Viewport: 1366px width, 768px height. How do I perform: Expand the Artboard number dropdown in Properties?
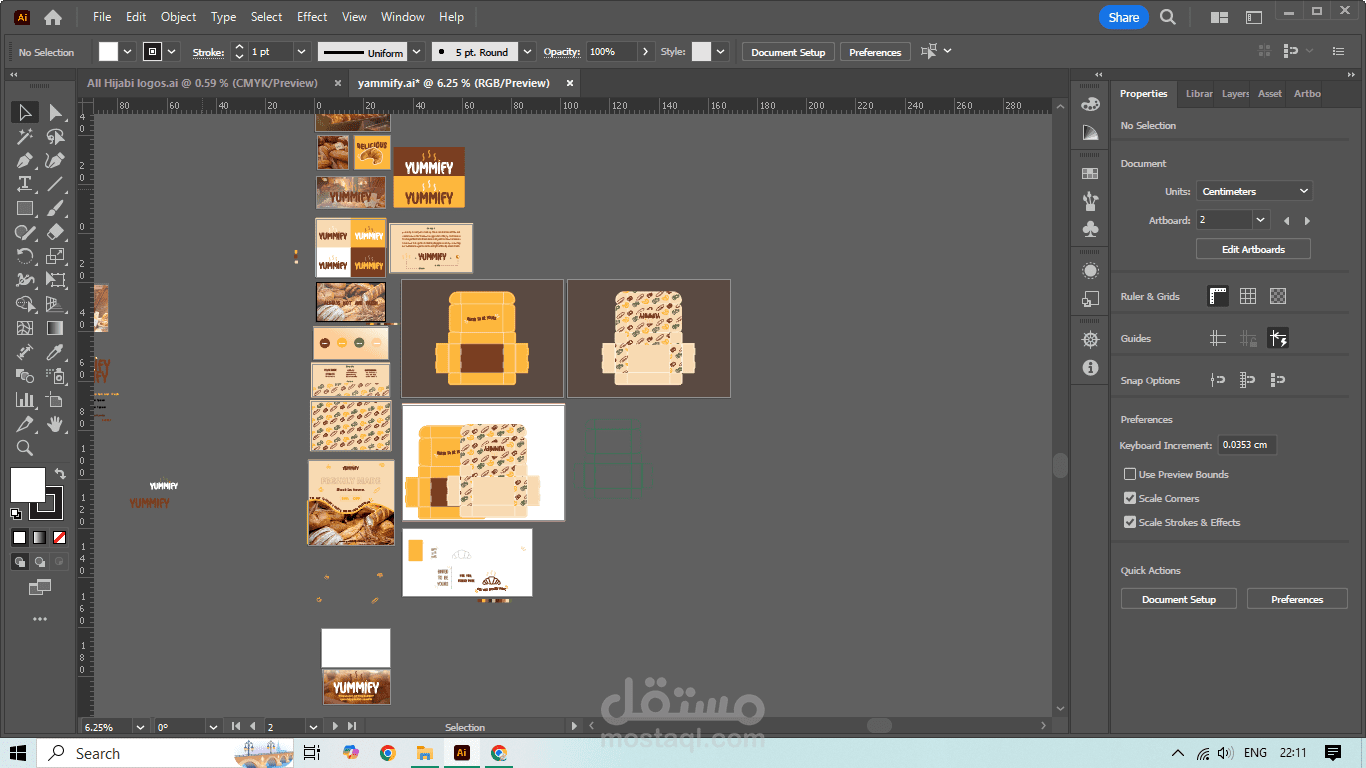[1261, 220]
